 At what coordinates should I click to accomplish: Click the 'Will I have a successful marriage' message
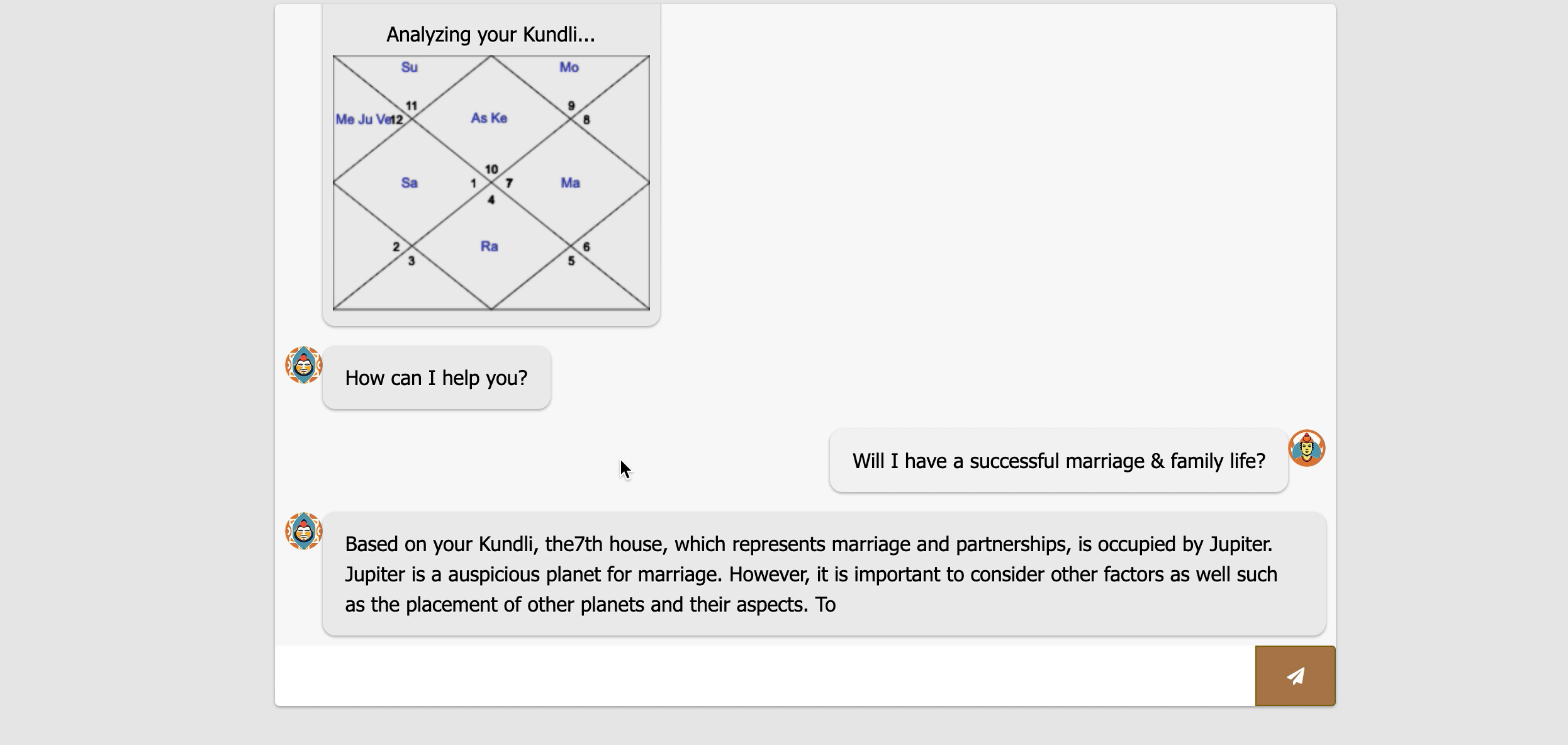(1058, 461)
